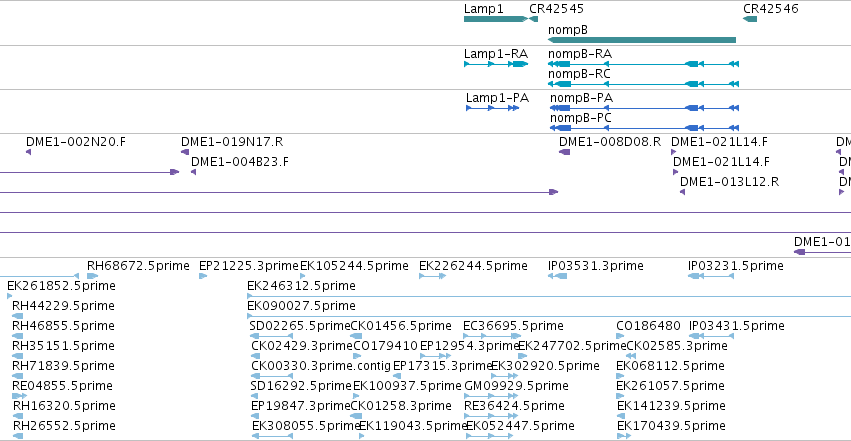Click the EK302920.5prime EST feature
The image size is (851, 441).
tap(505, 376)
